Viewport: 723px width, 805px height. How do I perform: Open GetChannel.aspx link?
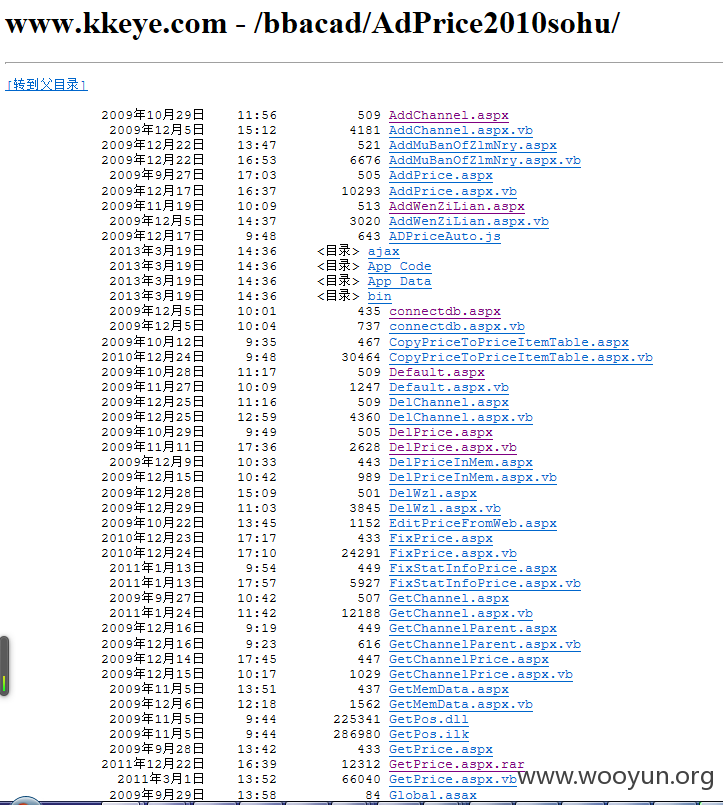(x=449, y=598)
